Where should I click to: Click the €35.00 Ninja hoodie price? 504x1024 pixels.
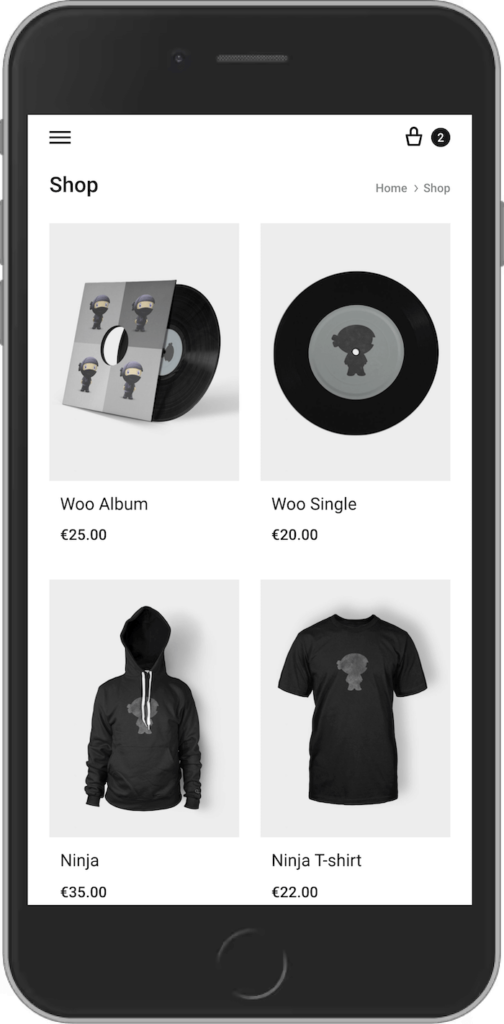coord(84,892)
